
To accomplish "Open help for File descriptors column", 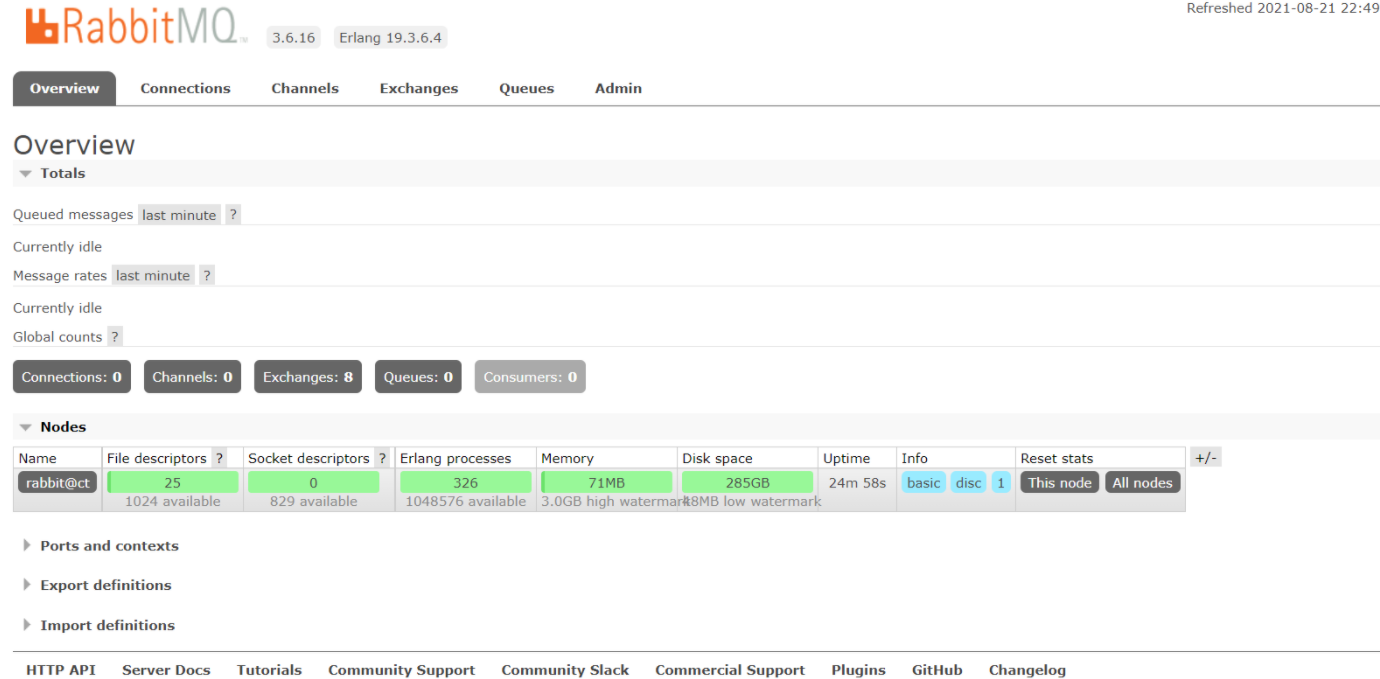I will [x=219, y=458].
